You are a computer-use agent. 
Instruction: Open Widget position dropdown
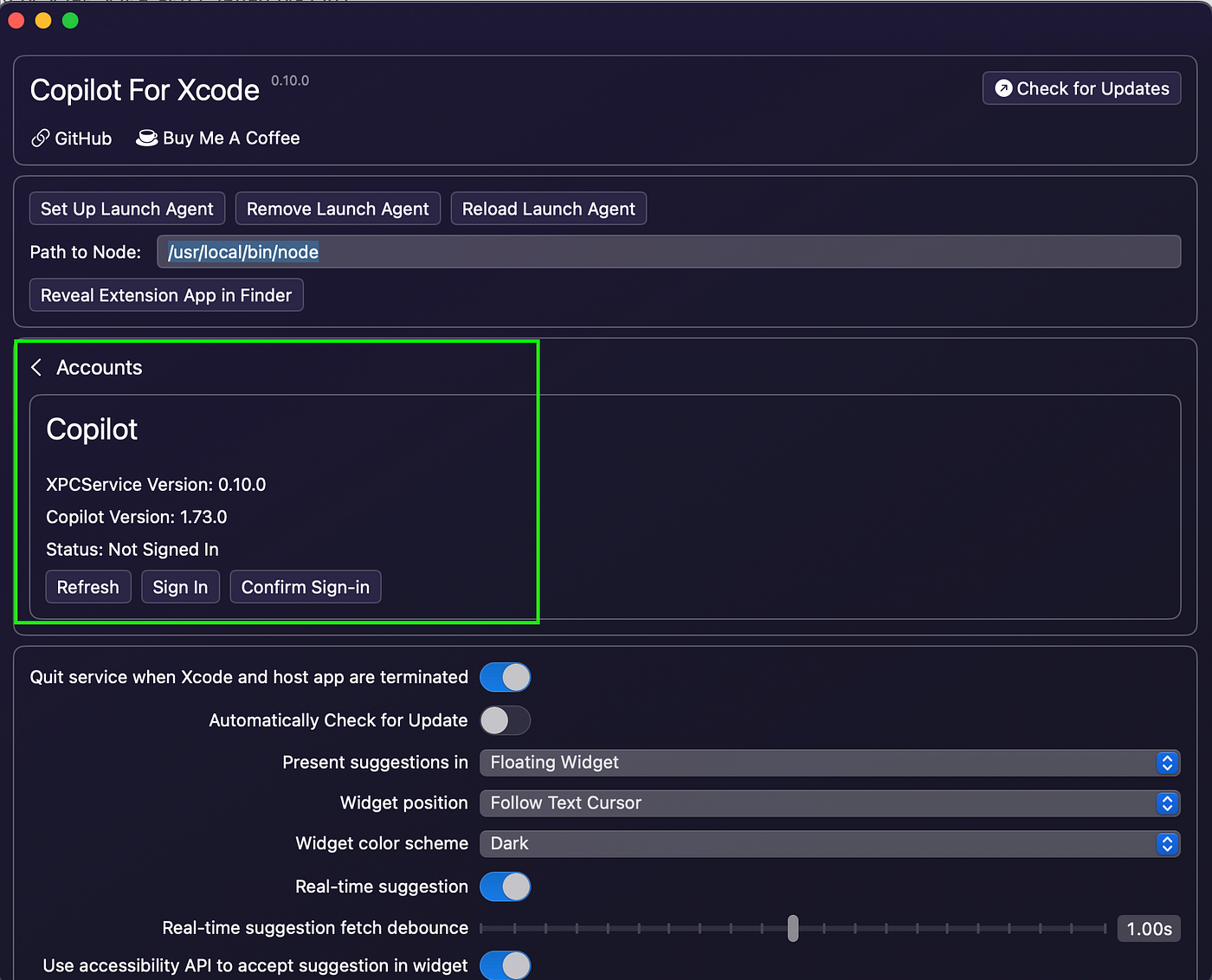pos(830,803)
